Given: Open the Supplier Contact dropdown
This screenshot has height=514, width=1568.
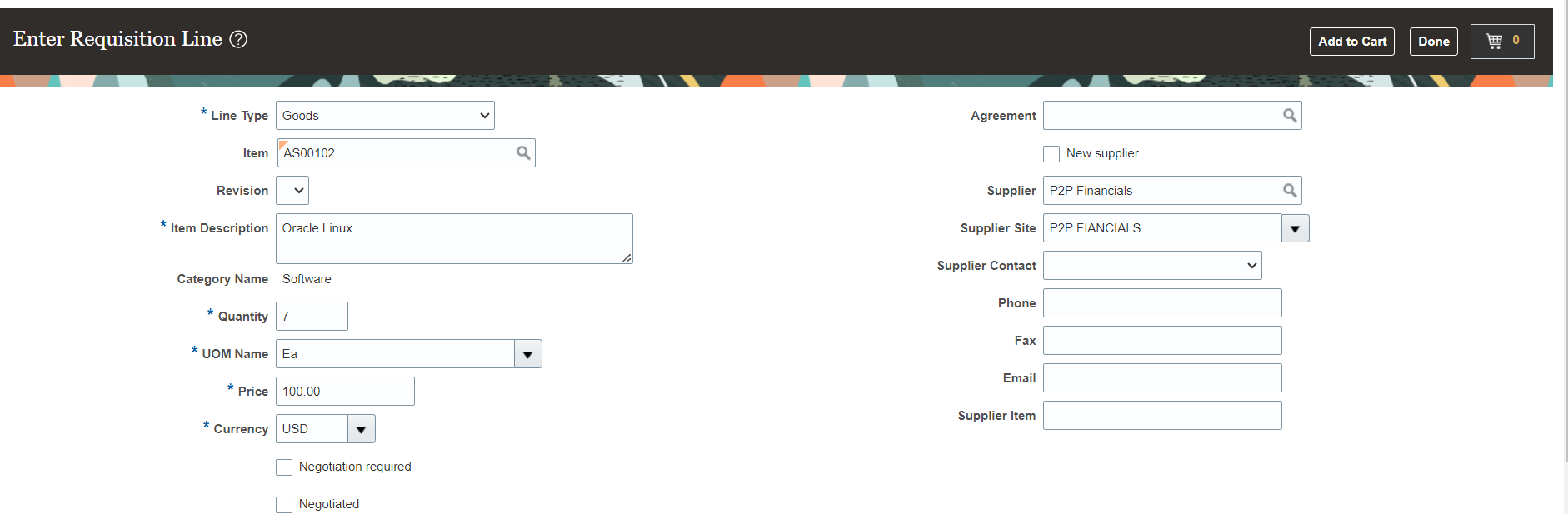Looking at the screenshot, I should point(1152,266).
